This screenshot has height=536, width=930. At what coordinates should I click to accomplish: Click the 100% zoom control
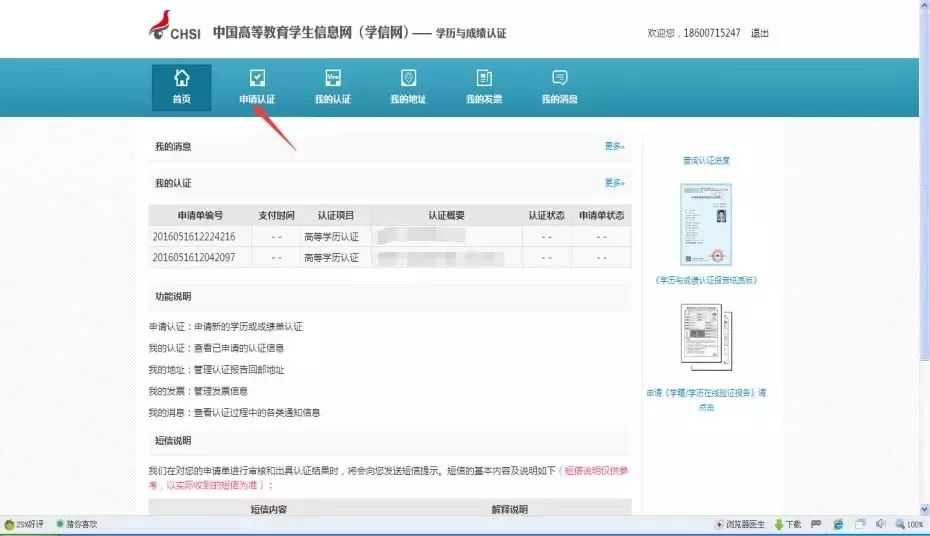click(909, 524)
